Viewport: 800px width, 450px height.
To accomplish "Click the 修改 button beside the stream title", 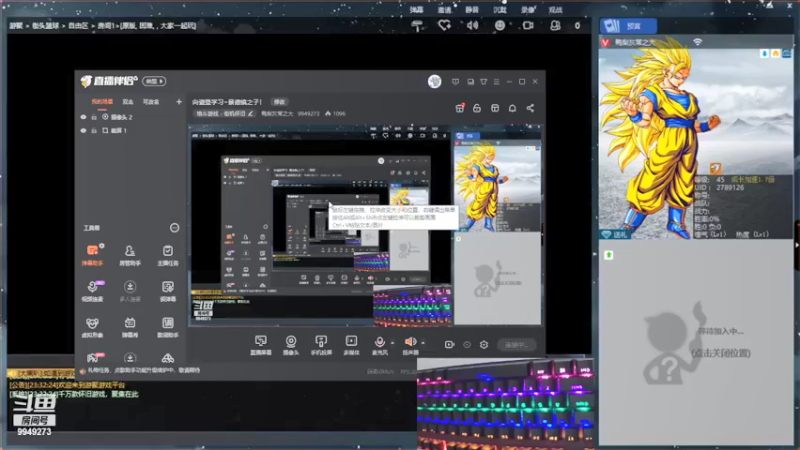I will pyautogui.click(x=279, y=102).
